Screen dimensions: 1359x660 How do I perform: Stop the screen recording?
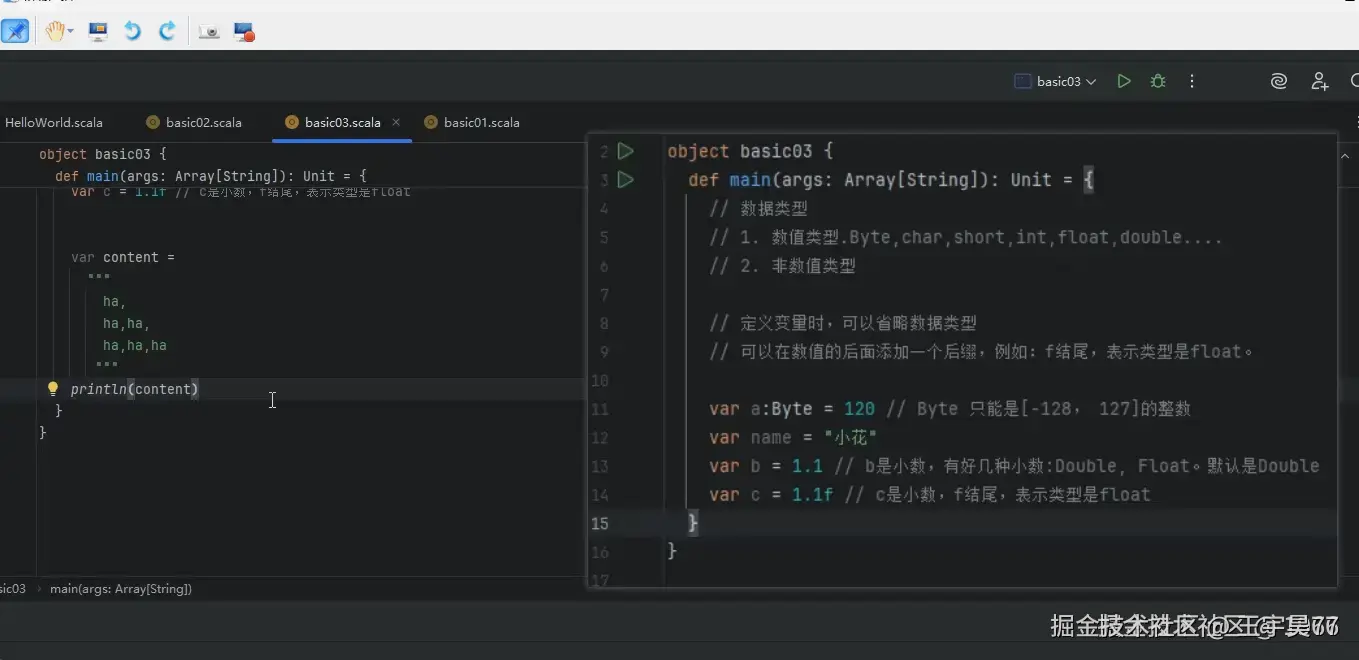(x=243, y=31)
